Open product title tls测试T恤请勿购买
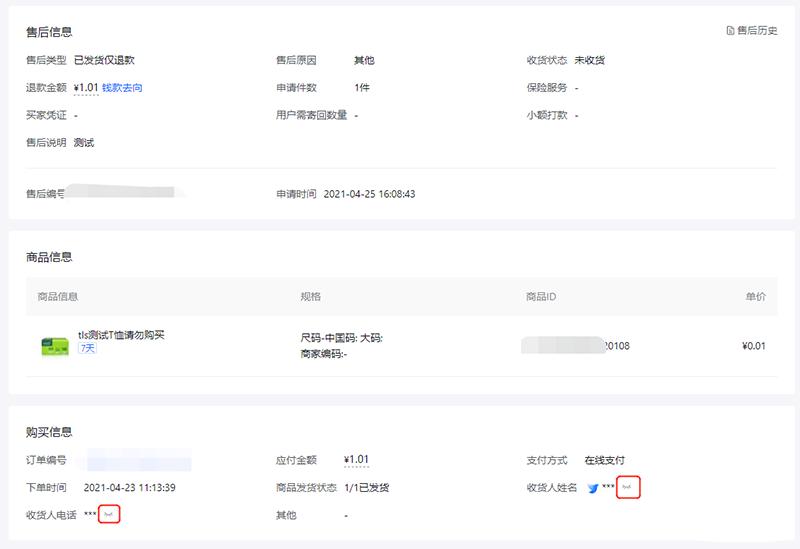This screenshot has width=800, height=549. click(x=121, y=335)
